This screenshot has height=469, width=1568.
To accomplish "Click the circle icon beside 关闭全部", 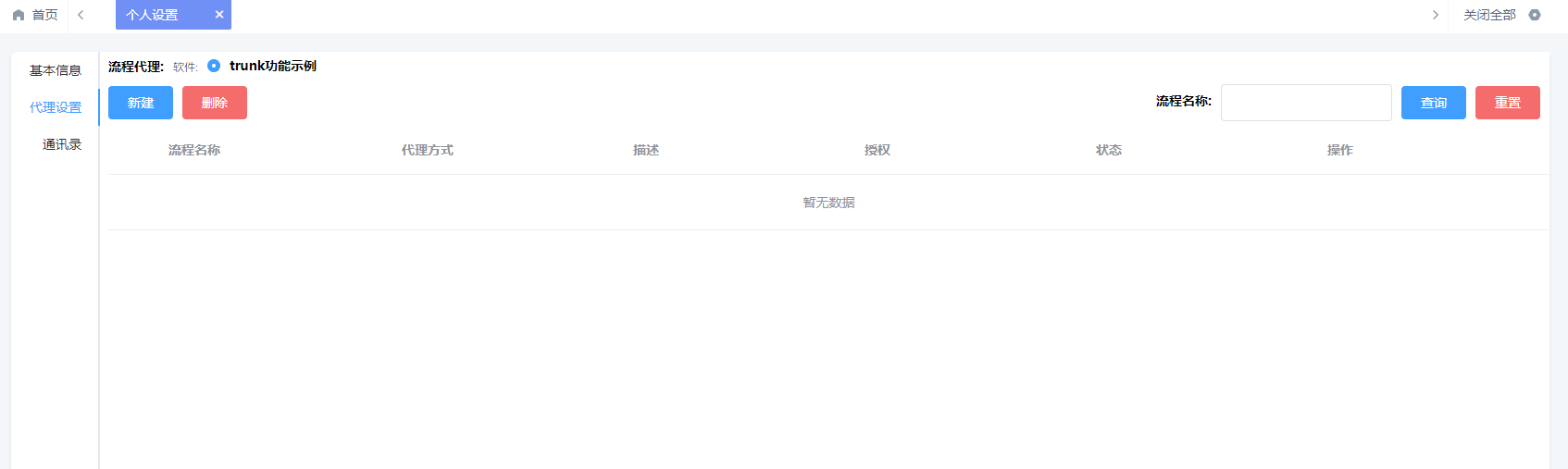I will (x=1535, y=15).
